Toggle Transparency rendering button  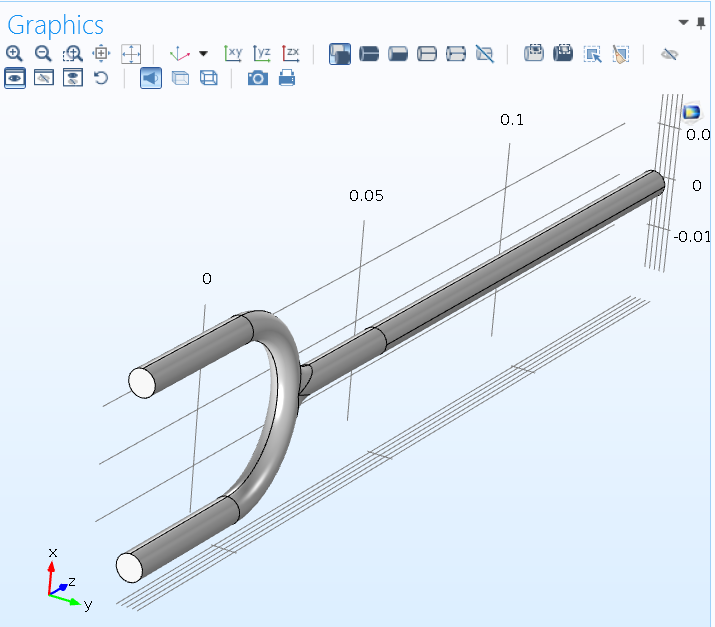point(180,78)
